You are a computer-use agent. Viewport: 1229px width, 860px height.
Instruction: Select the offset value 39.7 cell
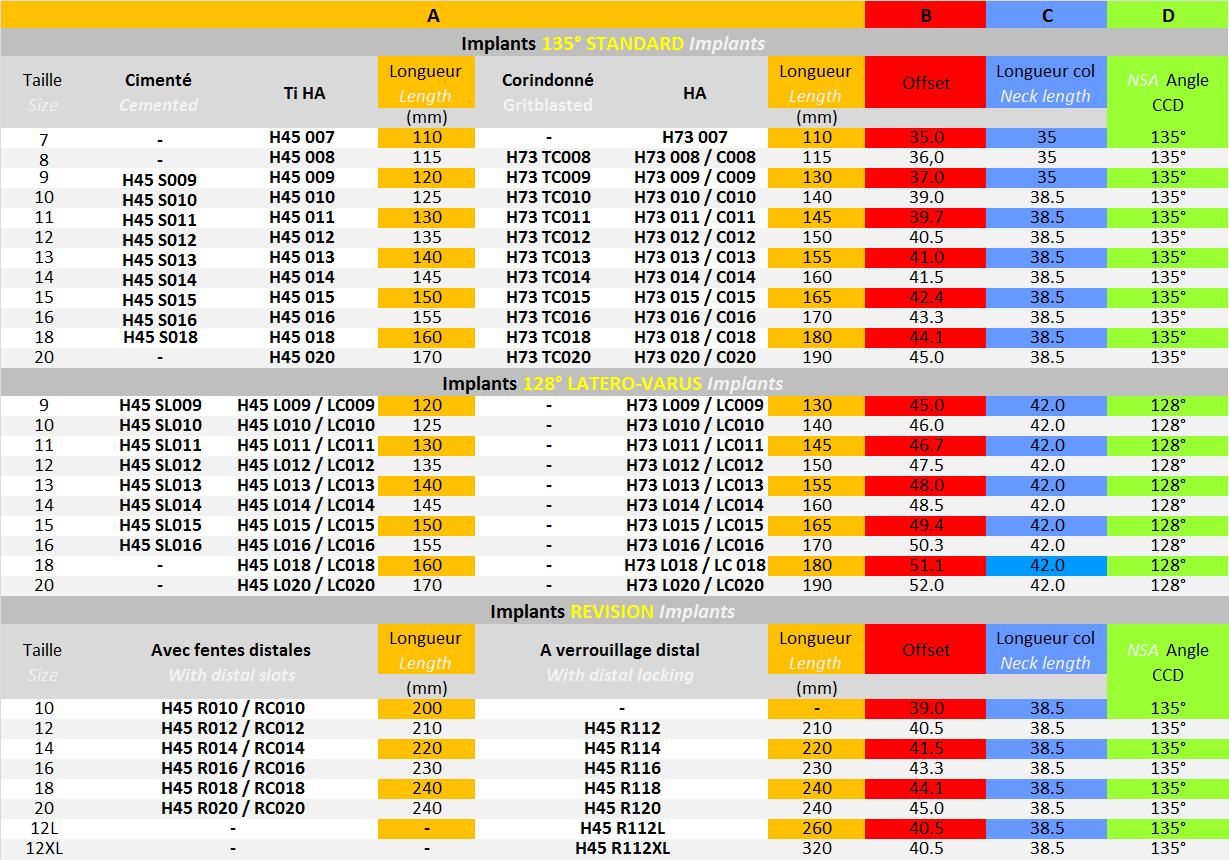click(925, 218)
